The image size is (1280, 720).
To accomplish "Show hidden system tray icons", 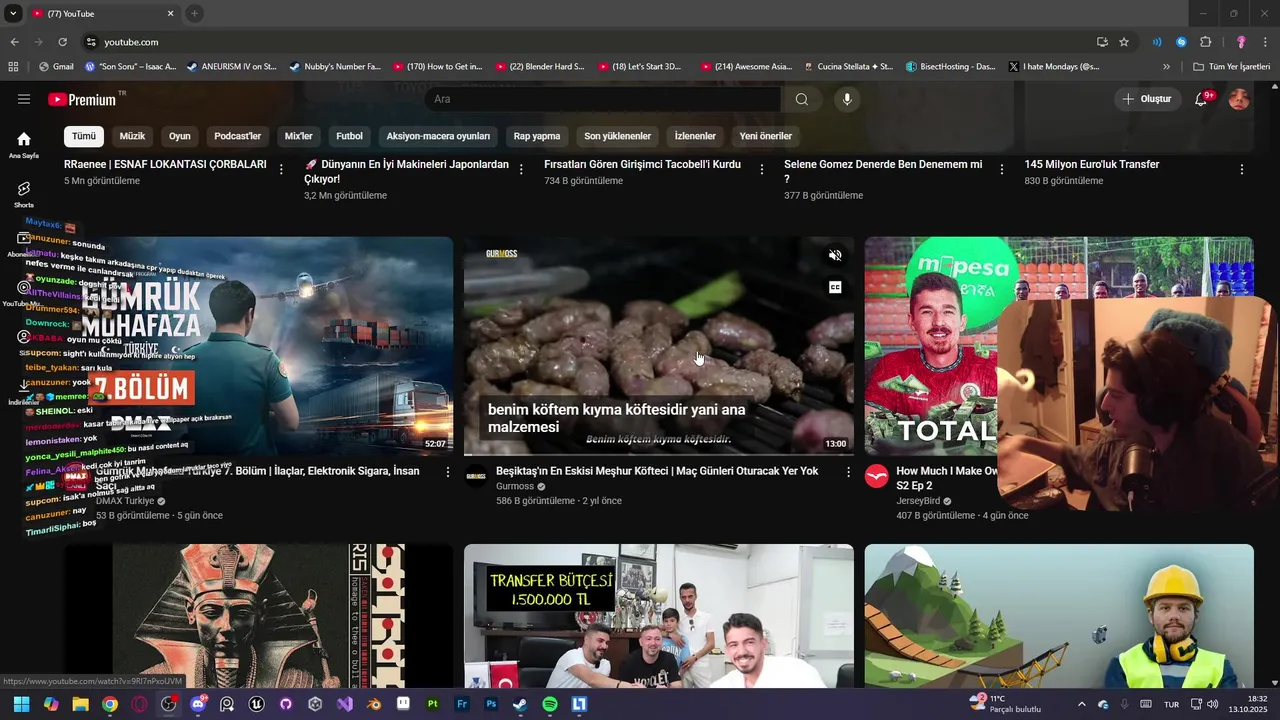I will (1081, 704).
